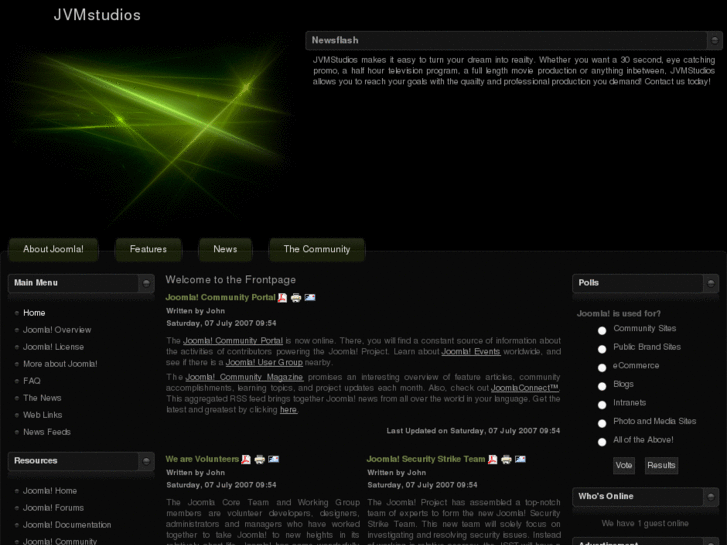This screenshot has height=545, width=727.
Task: Email the We are Volunteers article
Action: (x=274, y=459)
